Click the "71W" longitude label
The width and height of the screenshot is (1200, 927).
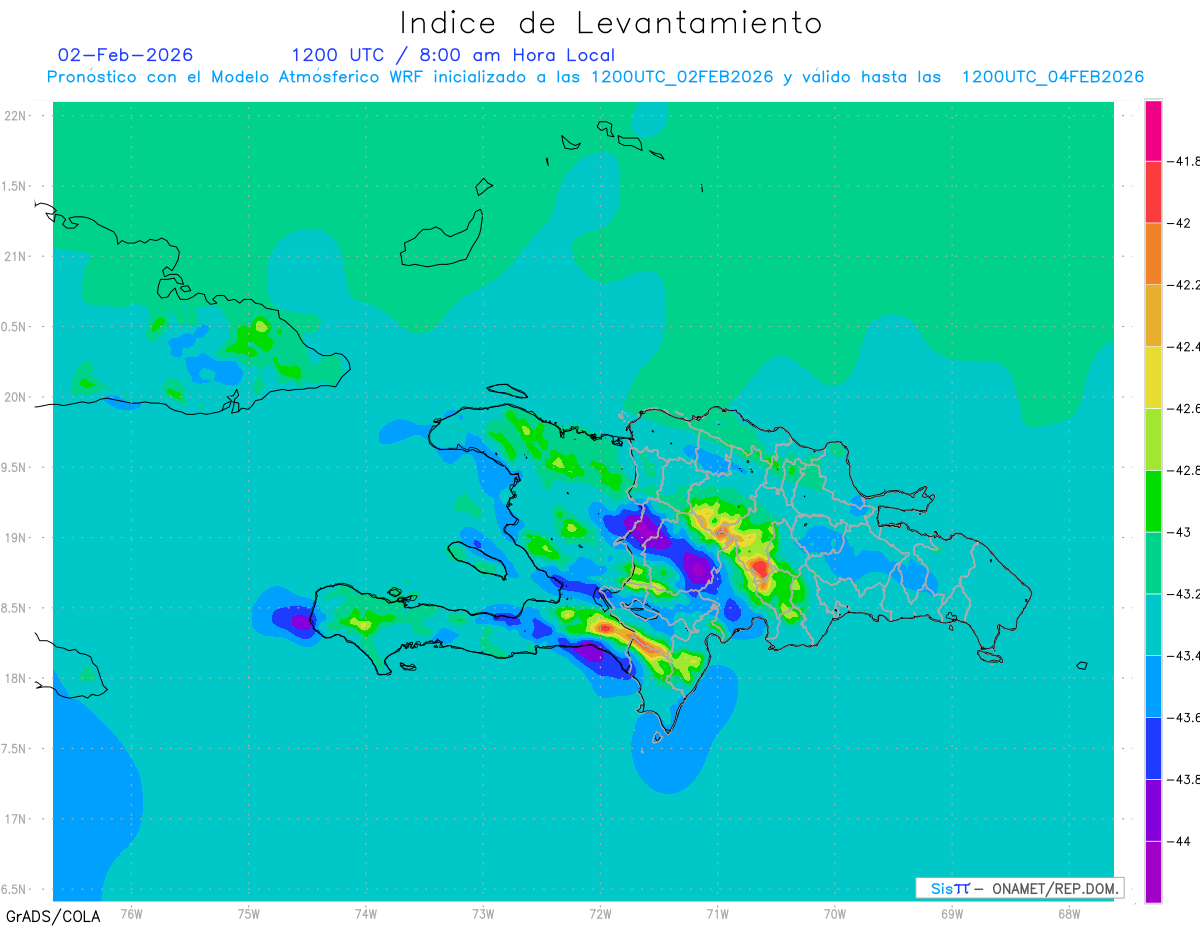pyautogui.click(x=717, y=912)
